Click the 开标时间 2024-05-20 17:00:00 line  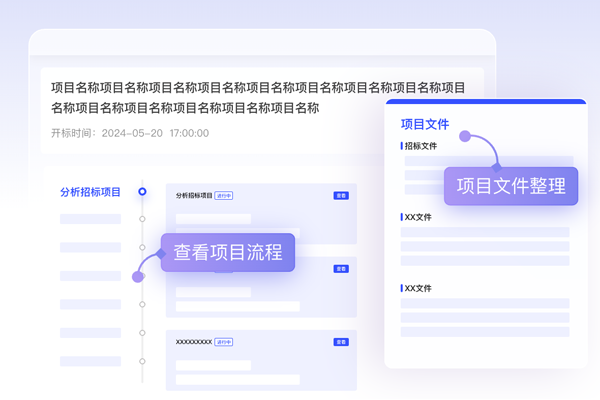[130, 133]
